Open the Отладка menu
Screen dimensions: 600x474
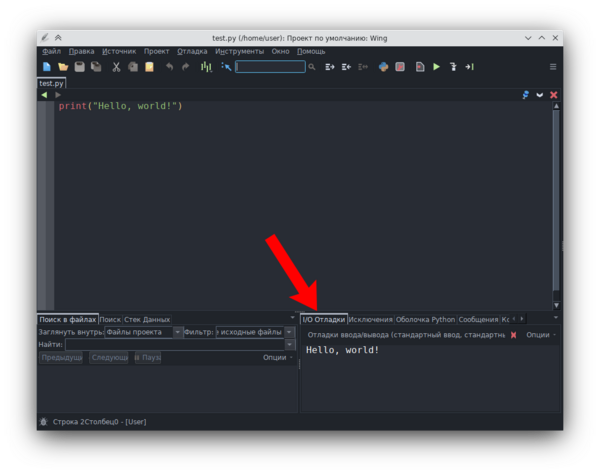pos(192,51)
